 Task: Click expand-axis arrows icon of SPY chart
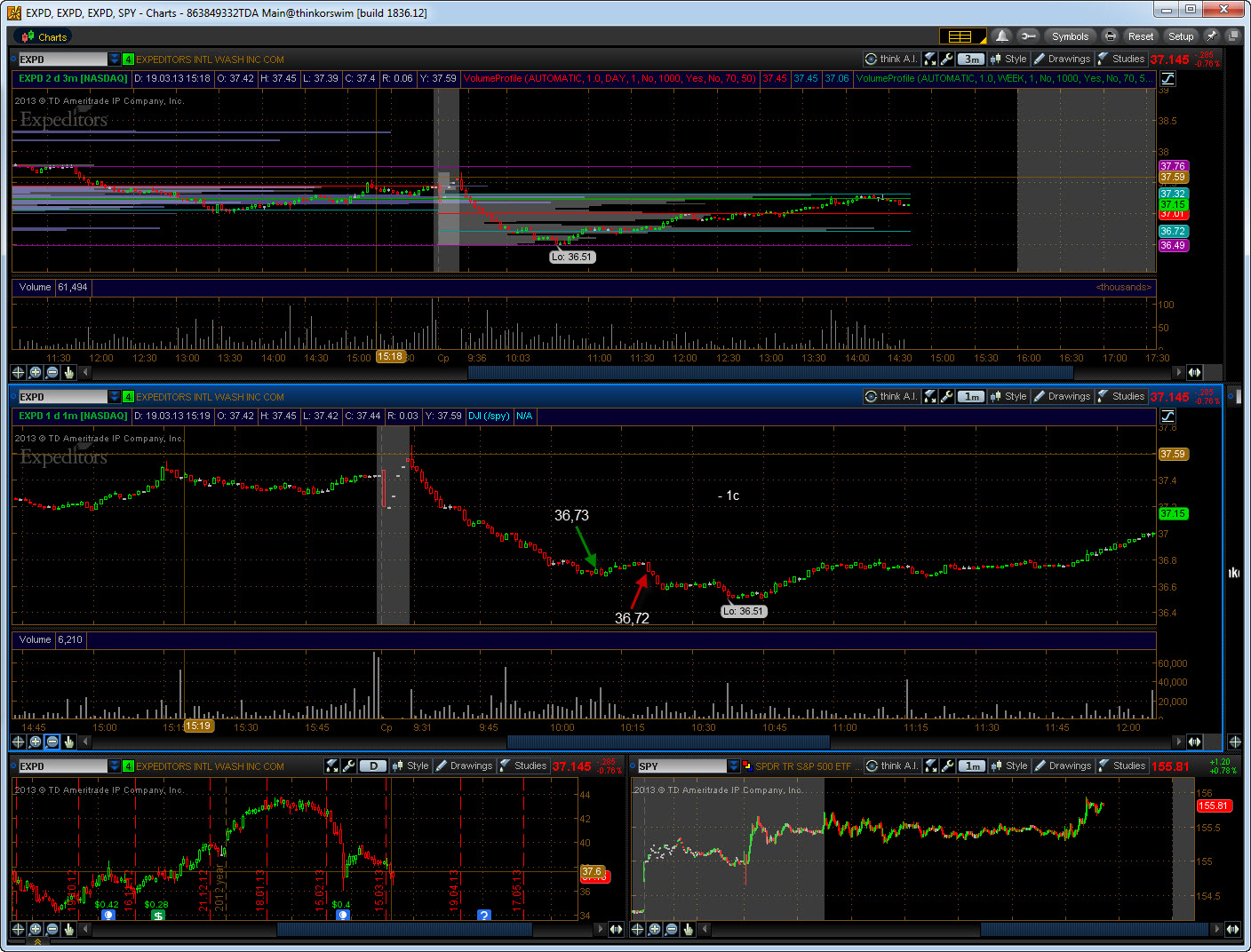click(1232, 930)
